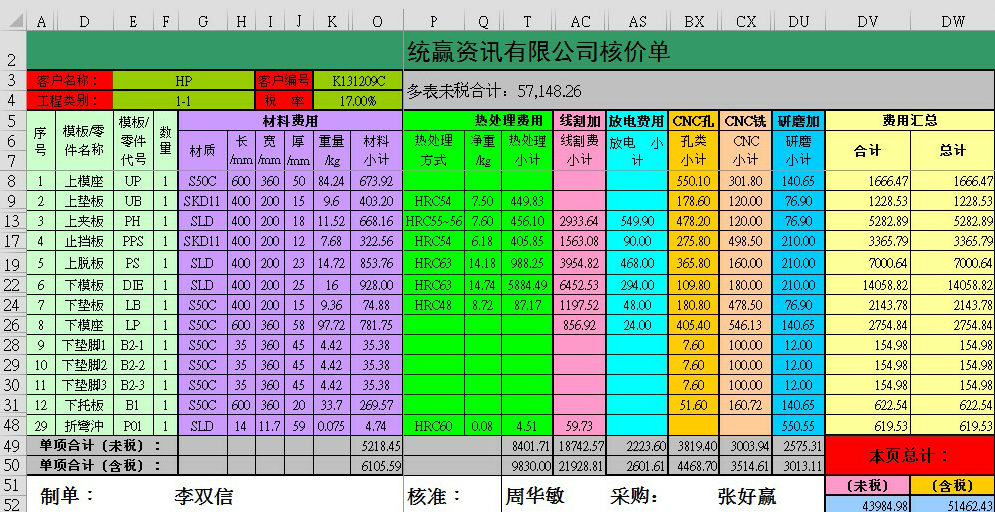
Task: Select the 上夹板 part name cell
Action: tap(84, 221)
